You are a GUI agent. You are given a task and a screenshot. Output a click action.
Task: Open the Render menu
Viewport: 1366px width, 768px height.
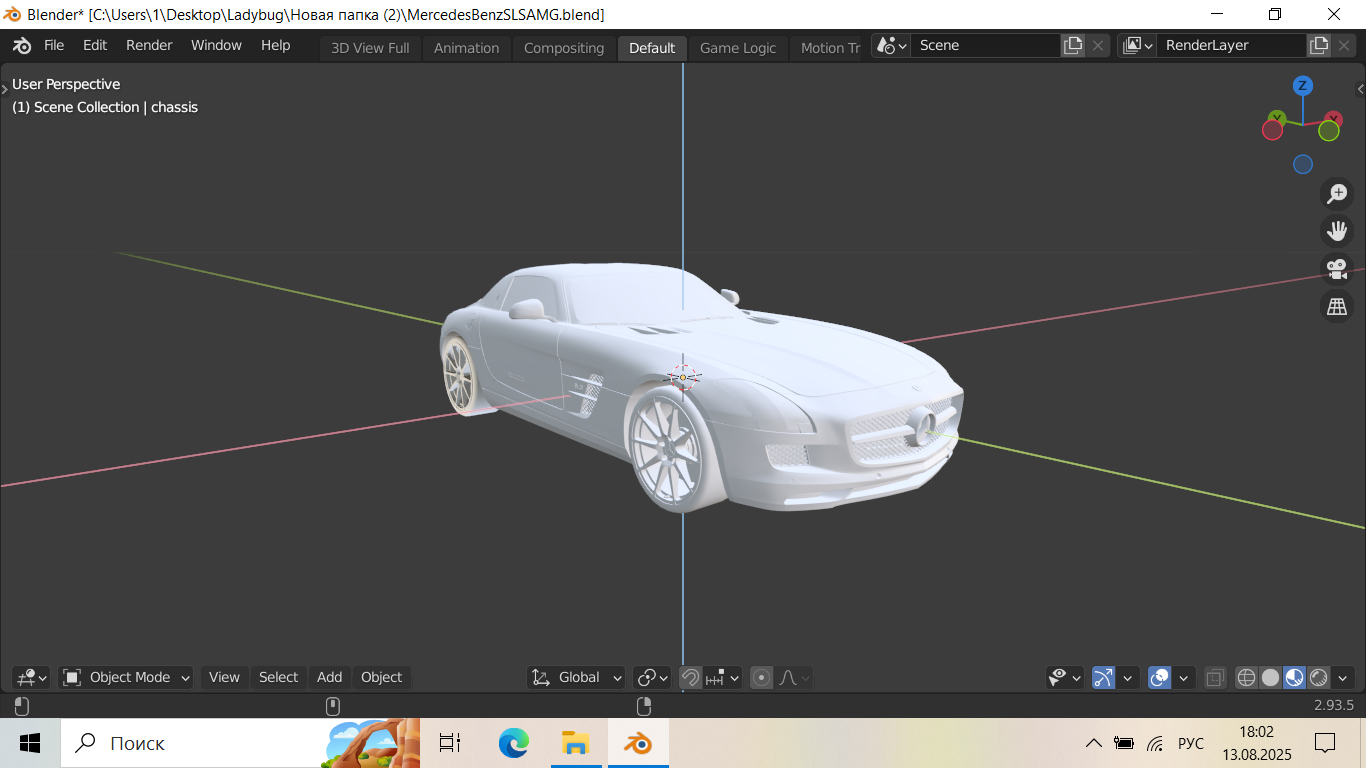[149, 45]
